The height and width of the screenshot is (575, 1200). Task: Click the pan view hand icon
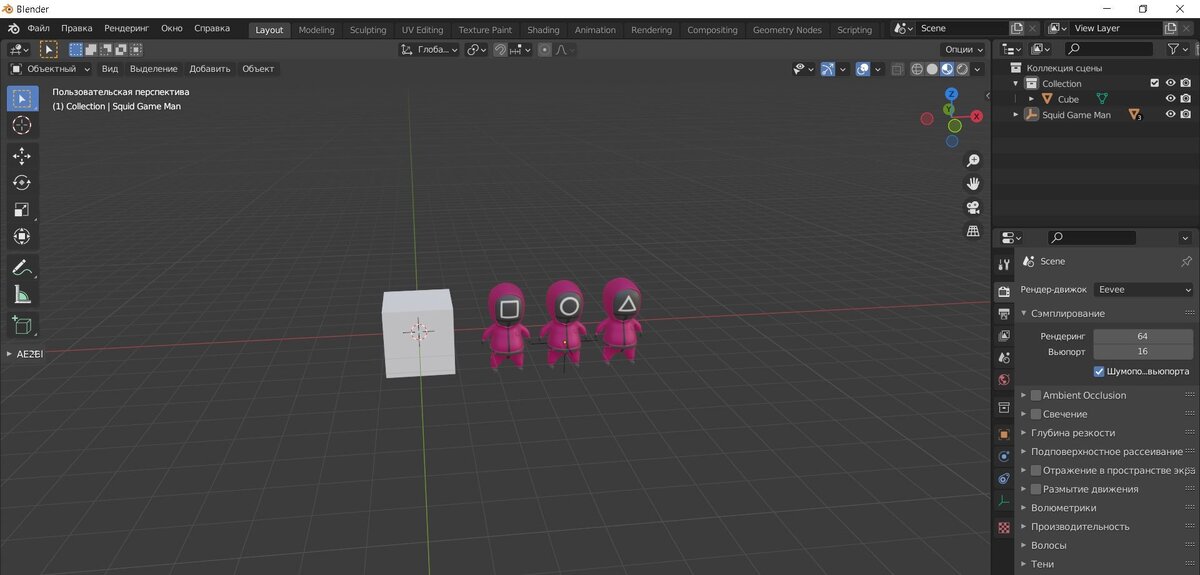(973, 184)
